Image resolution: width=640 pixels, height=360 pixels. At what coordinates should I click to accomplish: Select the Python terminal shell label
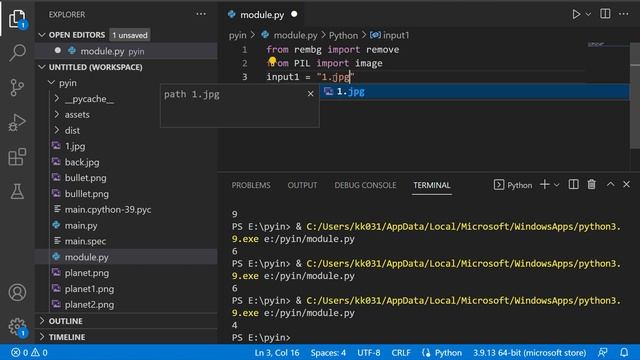point(513,185)
